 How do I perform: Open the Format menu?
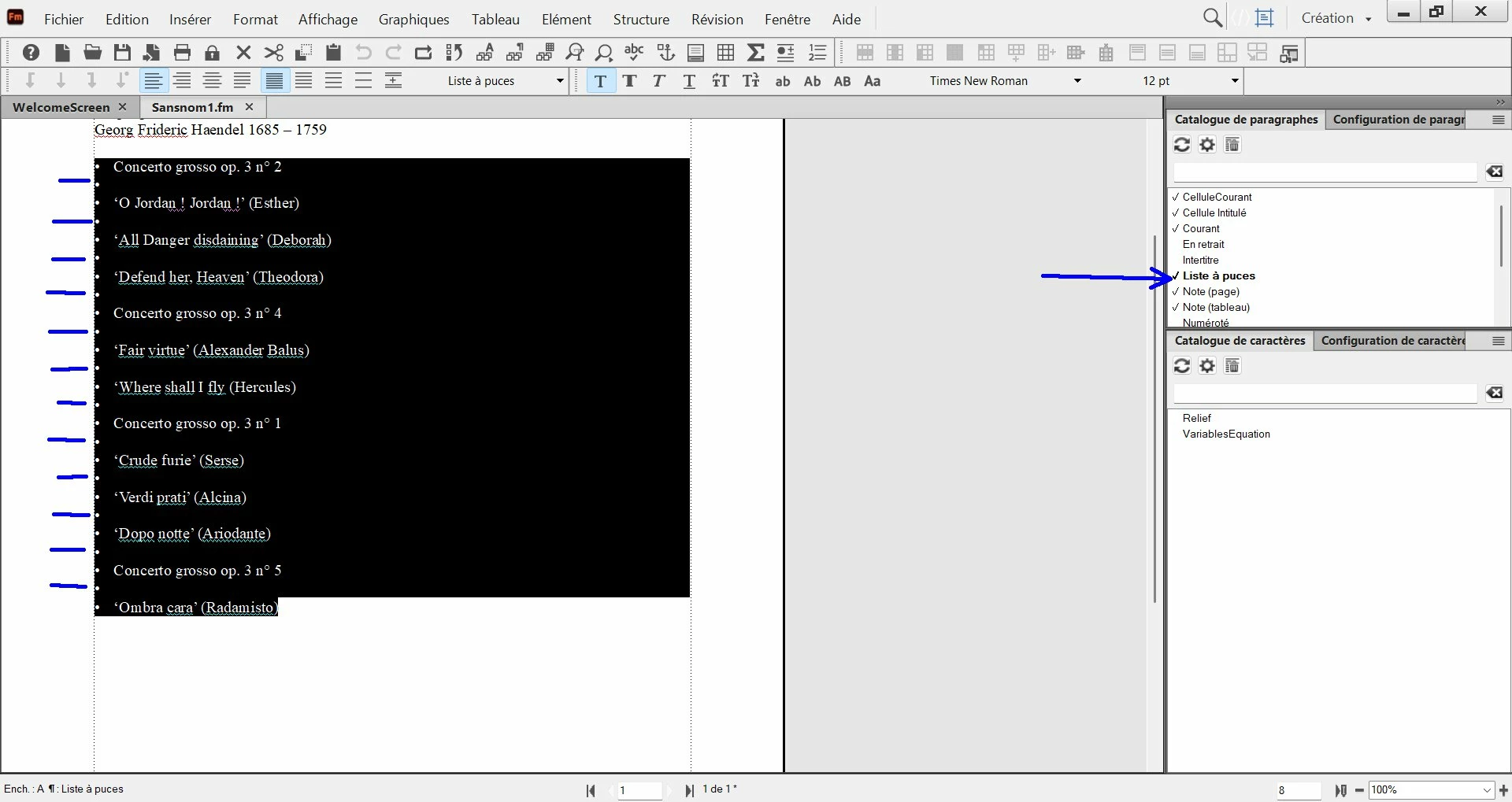pos(255,19)
